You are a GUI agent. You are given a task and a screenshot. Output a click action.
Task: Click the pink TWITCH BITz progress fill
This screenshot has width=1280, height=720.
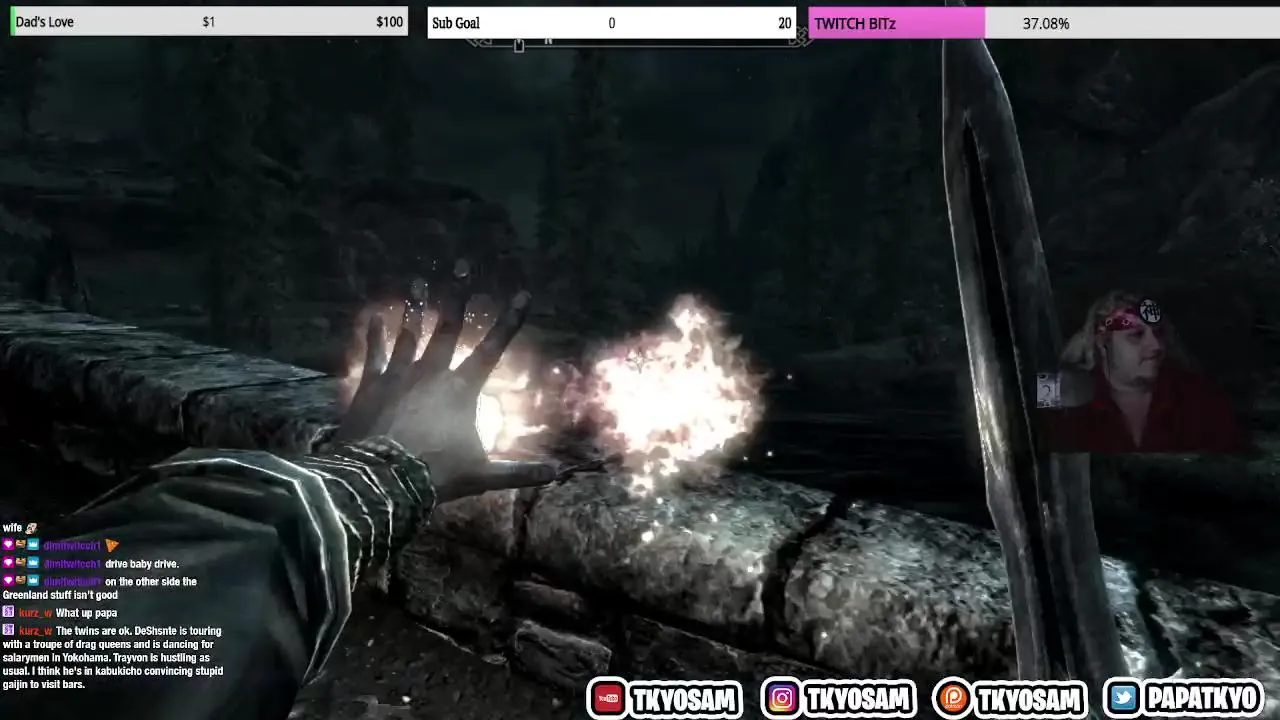pos(897,23)
